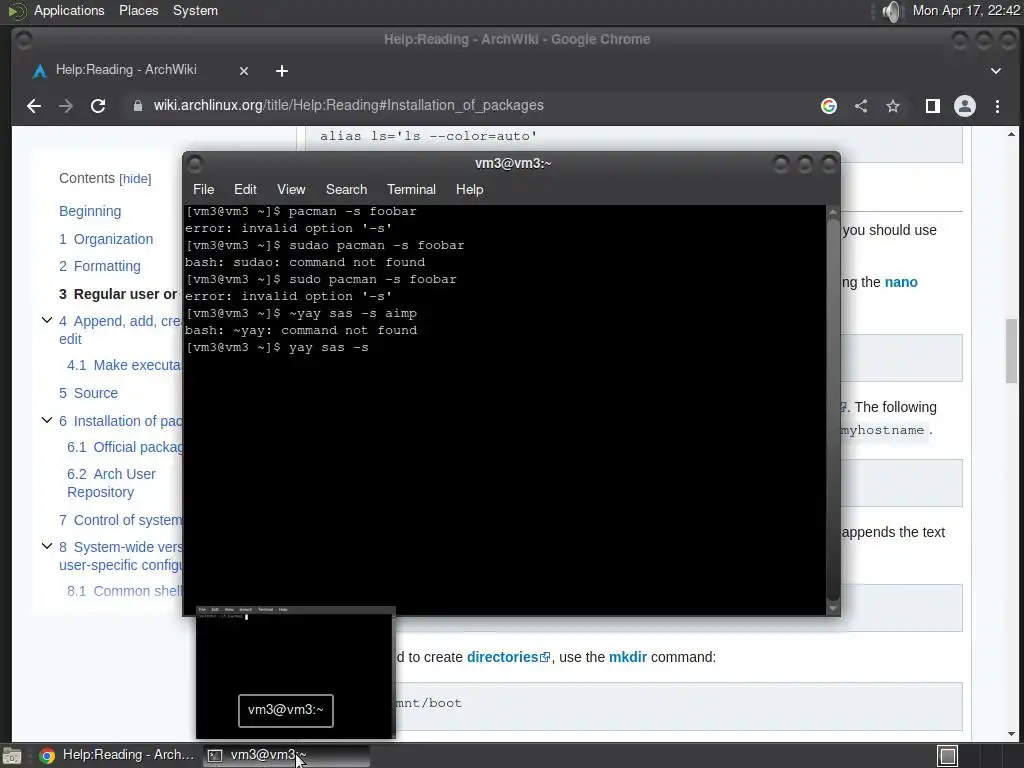Open 1 Organization contents link
This screenshot has width=1024, height=768.
106,239
